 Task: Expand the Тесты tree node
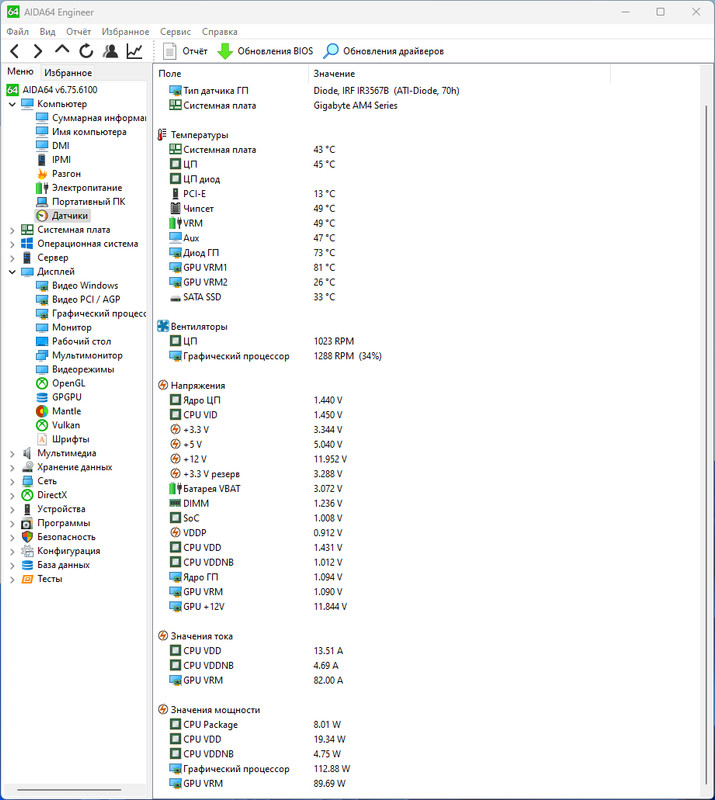pyautogui.click(x=12, y=579)
